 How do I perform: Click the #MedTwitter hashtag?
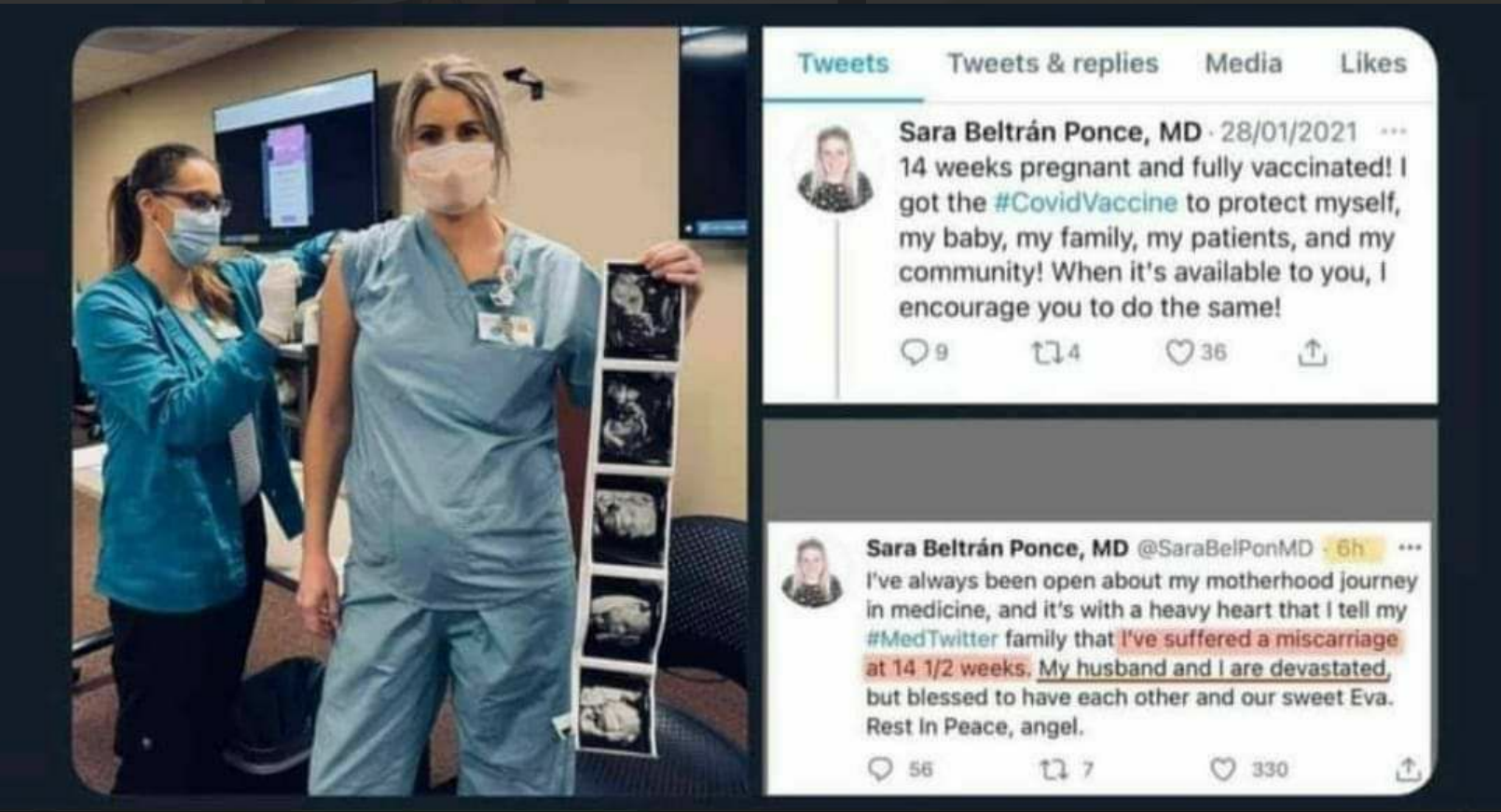point(931,639)
